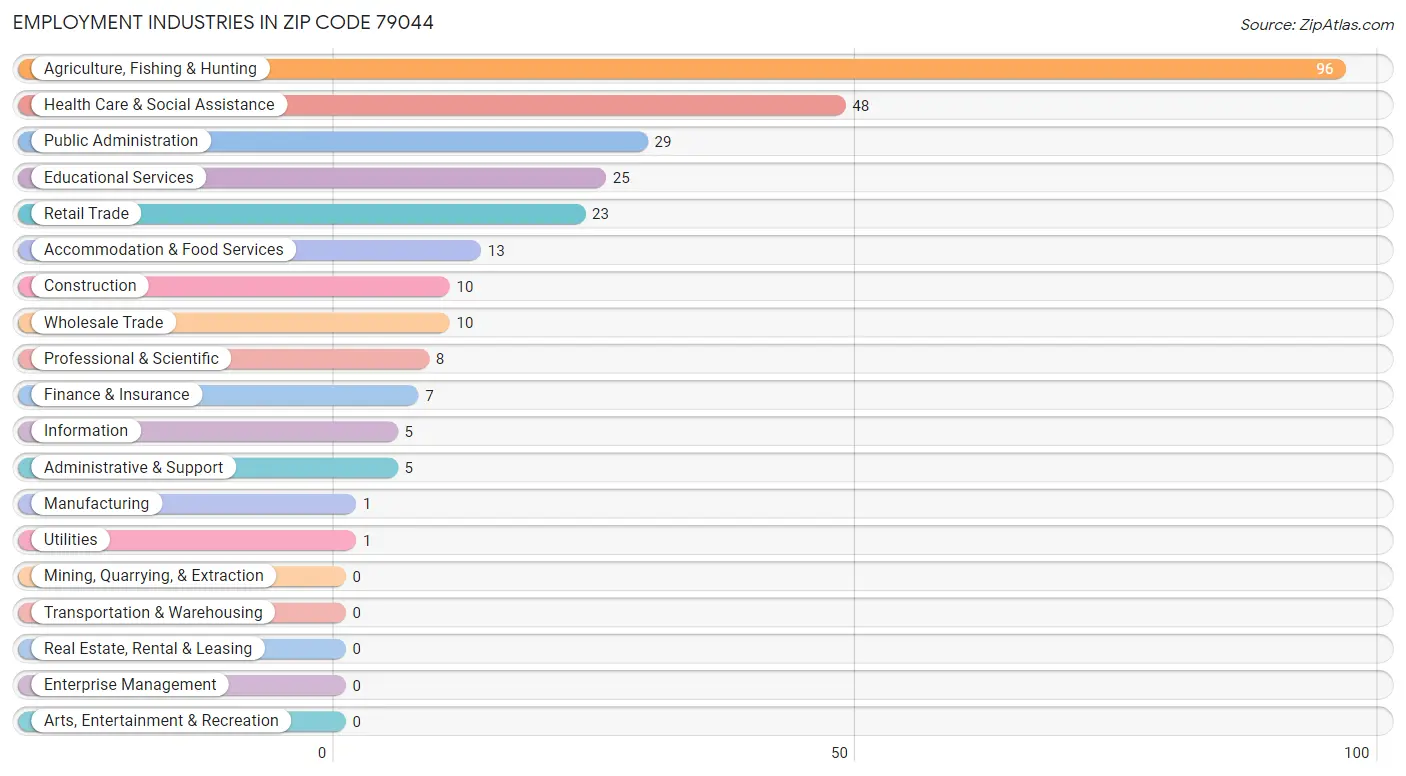The width and height of the screenshot is (1406, 776).
Task: Click the value 25 beside Educational Services bar
Action: 621,178
